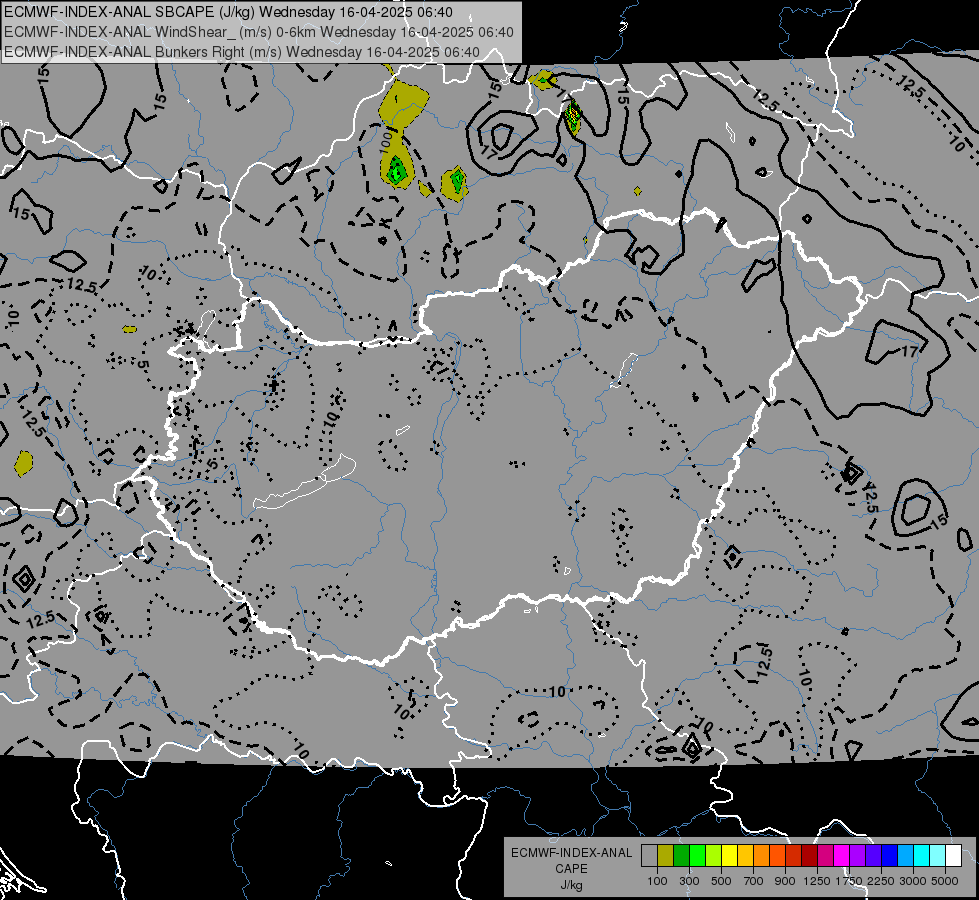Click the legend tick label 2250
The image size is (979, 900).
point(881,881)
